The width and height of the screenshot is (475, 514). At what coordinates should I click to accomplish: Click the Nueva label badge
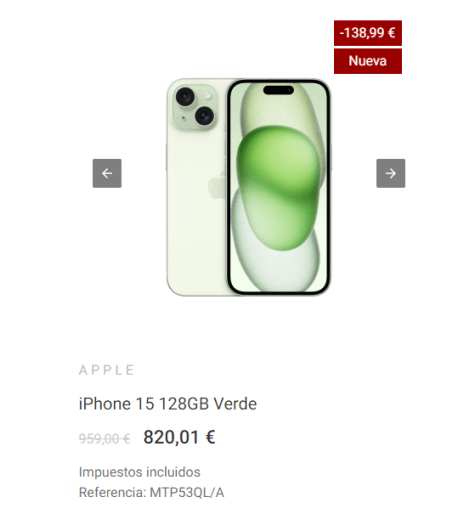click(368, 61)
